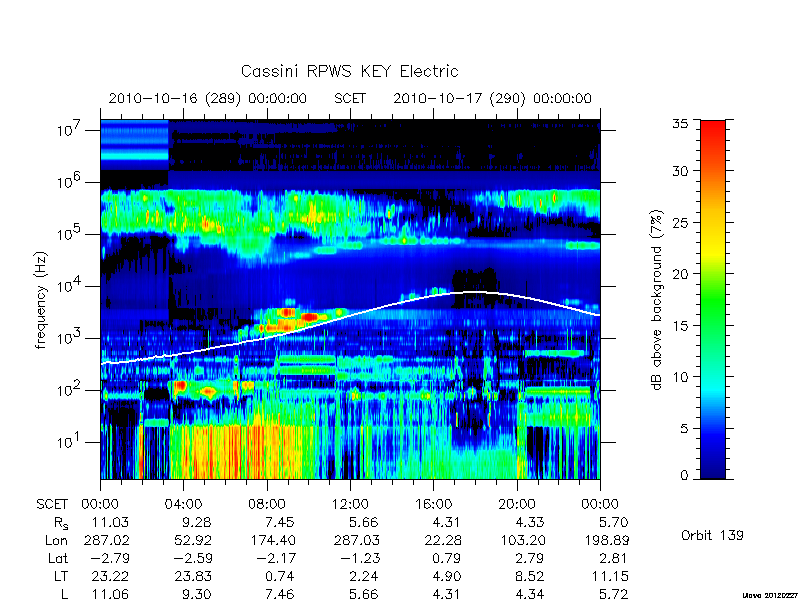
Task: Click the Cassini RPWS KEY Electric title
Action: [x=349, y=71]
